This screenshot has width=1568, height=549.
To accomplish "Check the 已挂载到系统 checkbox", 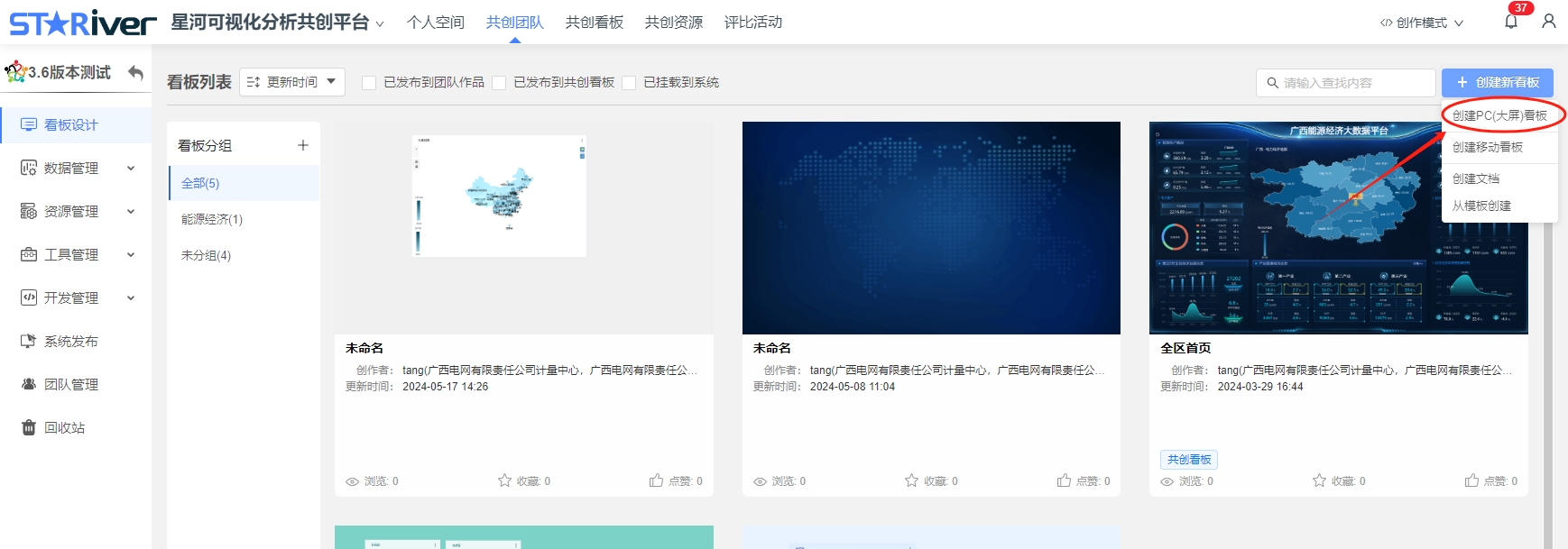I will coord(629,83).
